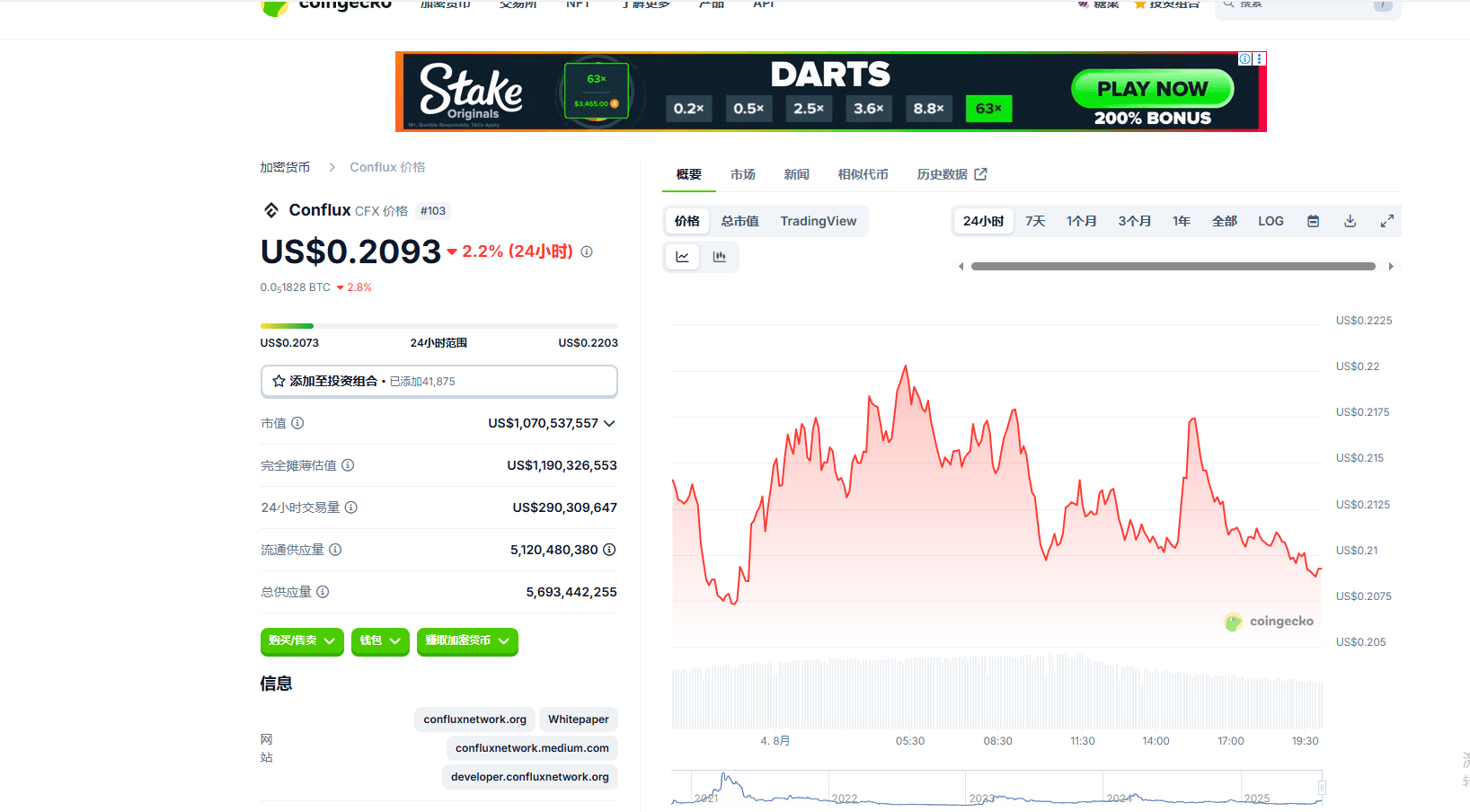Click the right handle of chart navigator
The image size is (1470, 812).
(x=1322, y=788)
